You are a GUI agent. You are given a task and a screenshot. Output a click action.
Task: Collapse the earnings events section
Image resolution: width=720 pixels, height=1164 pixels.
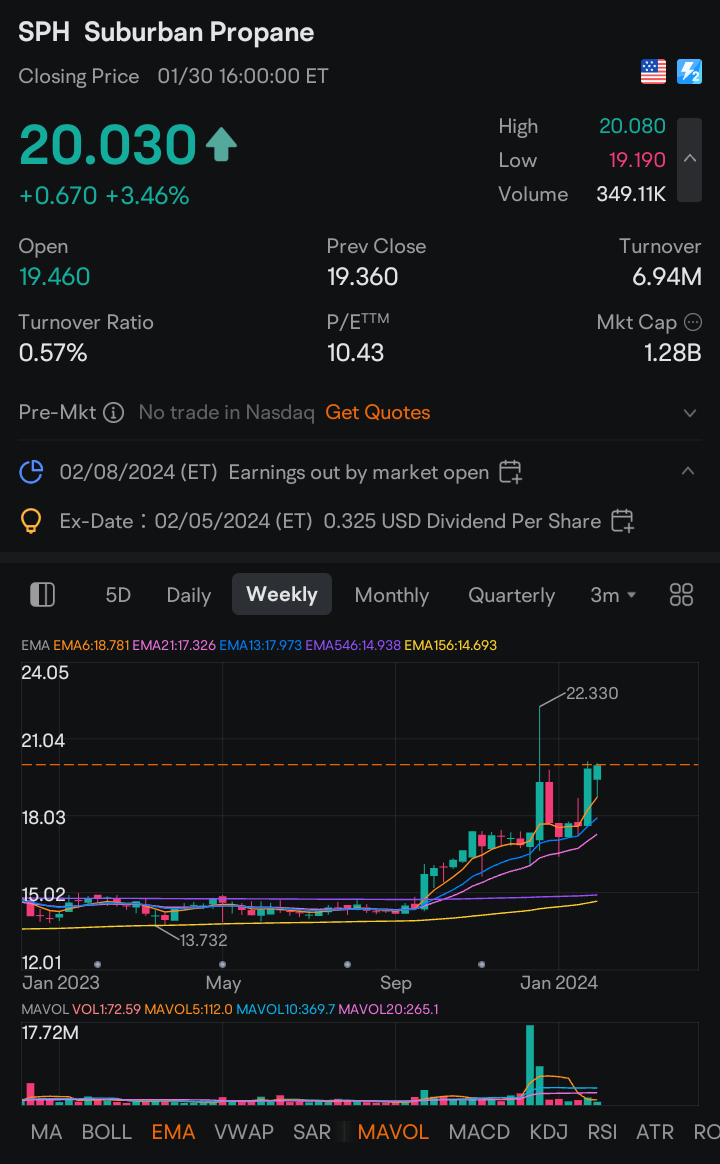(x=688, y=471)
